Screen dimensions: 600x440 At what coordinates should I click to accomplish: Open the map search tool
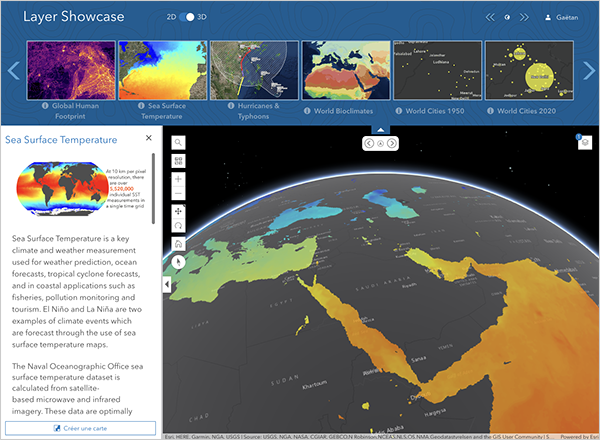pos(178,142)
